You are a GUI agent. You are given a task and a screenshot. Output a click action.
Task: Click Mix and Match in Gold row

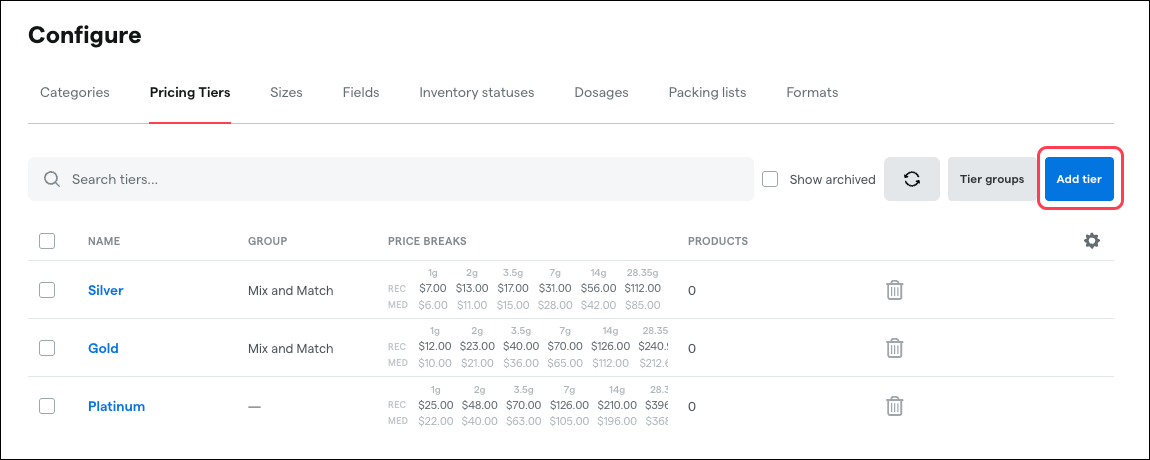pyautogui.click(x=290, y=348)
